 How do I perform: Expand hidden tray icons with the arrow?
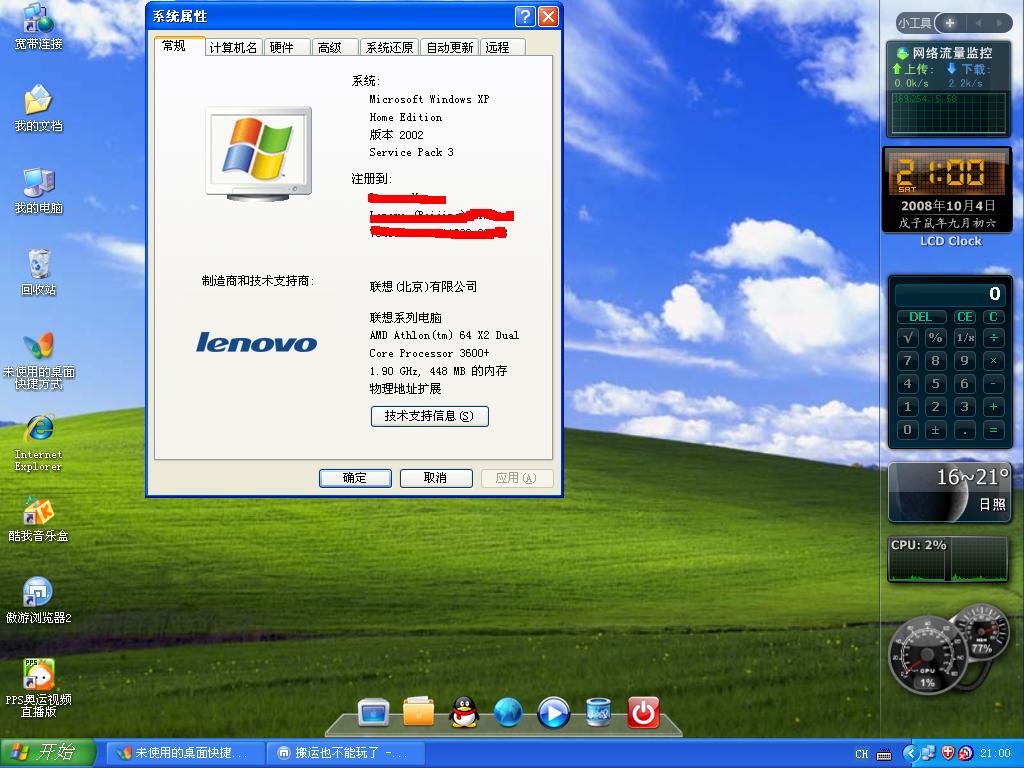point(910,753)
